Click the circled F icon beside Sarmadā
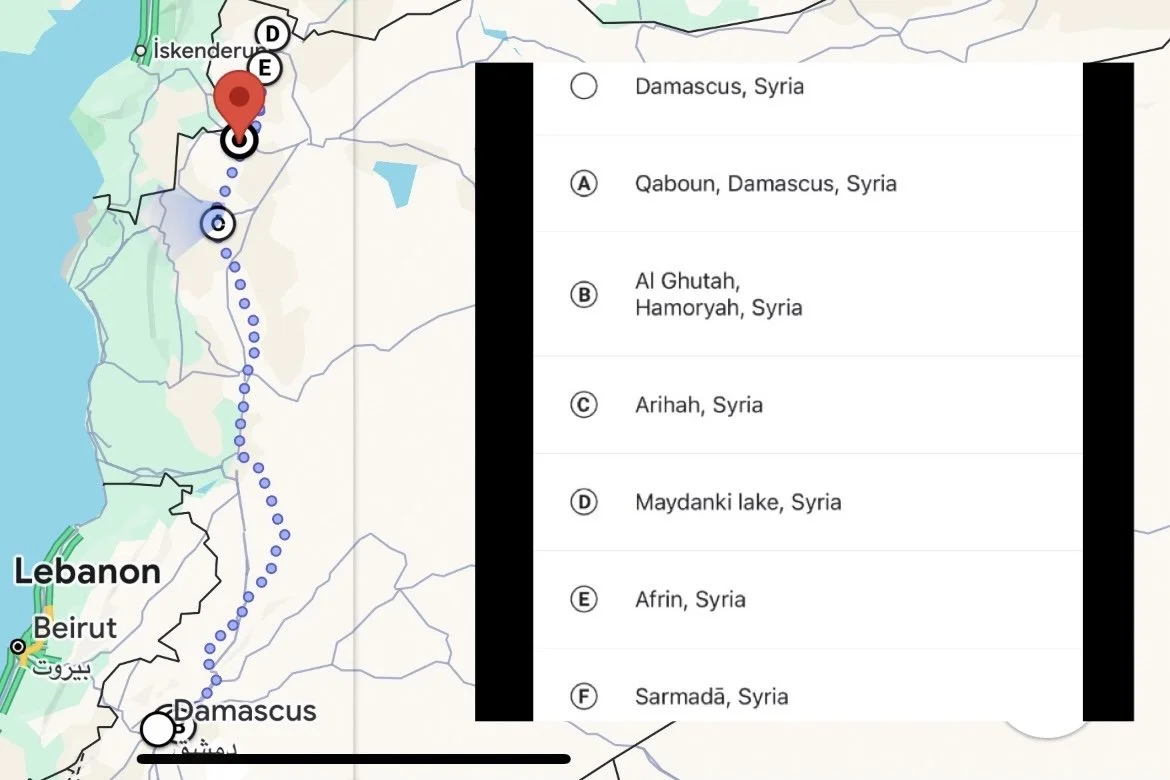1170x780 pixels. point(584,696)
